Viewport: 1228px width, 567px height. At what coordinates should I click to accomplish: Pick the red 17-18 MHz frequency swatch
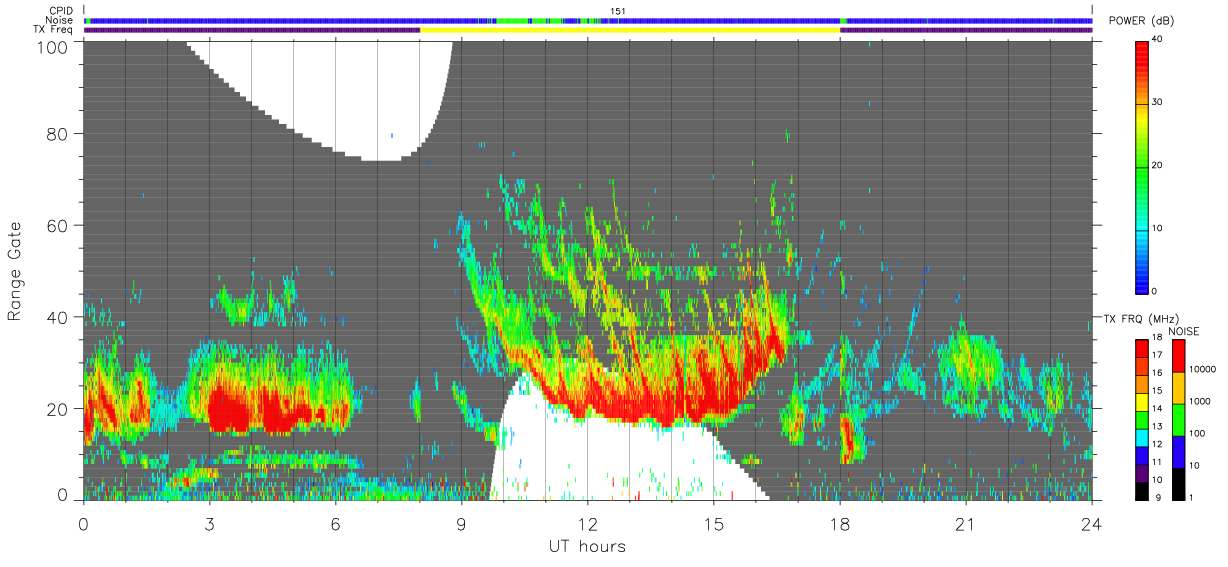pos(1141,348)
